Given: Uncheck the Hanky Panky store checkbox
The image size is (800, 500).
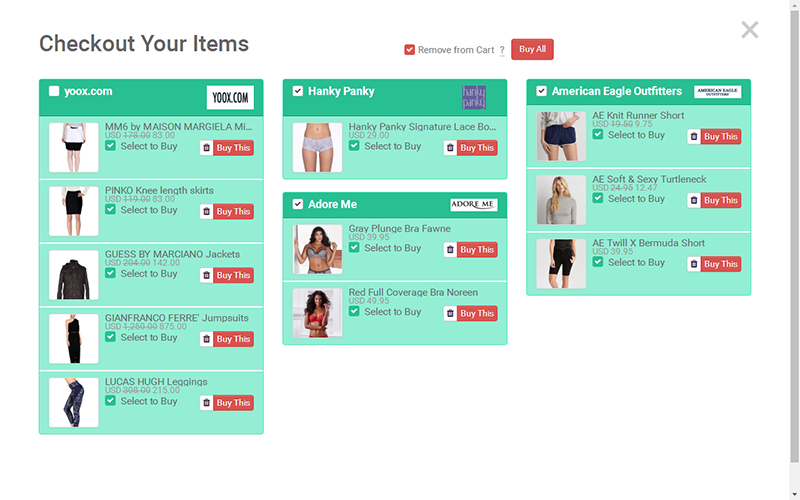Looking at the screenshot, I should (298, 91).
